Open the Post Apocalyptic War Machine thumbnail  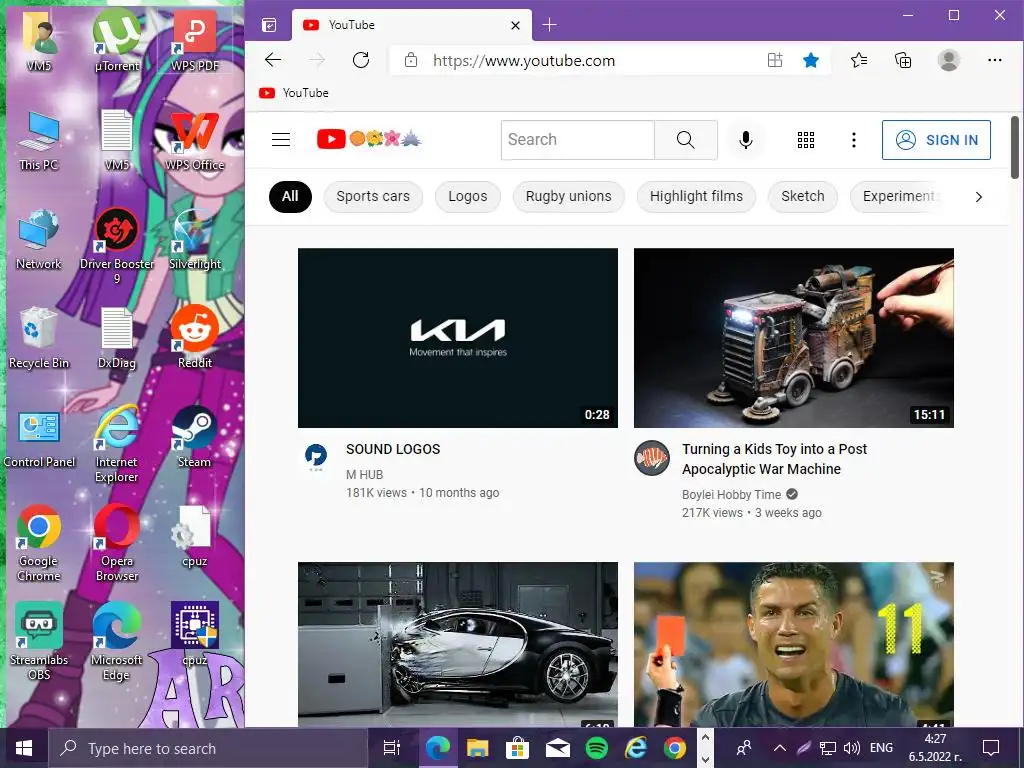[x=793, y=338]
